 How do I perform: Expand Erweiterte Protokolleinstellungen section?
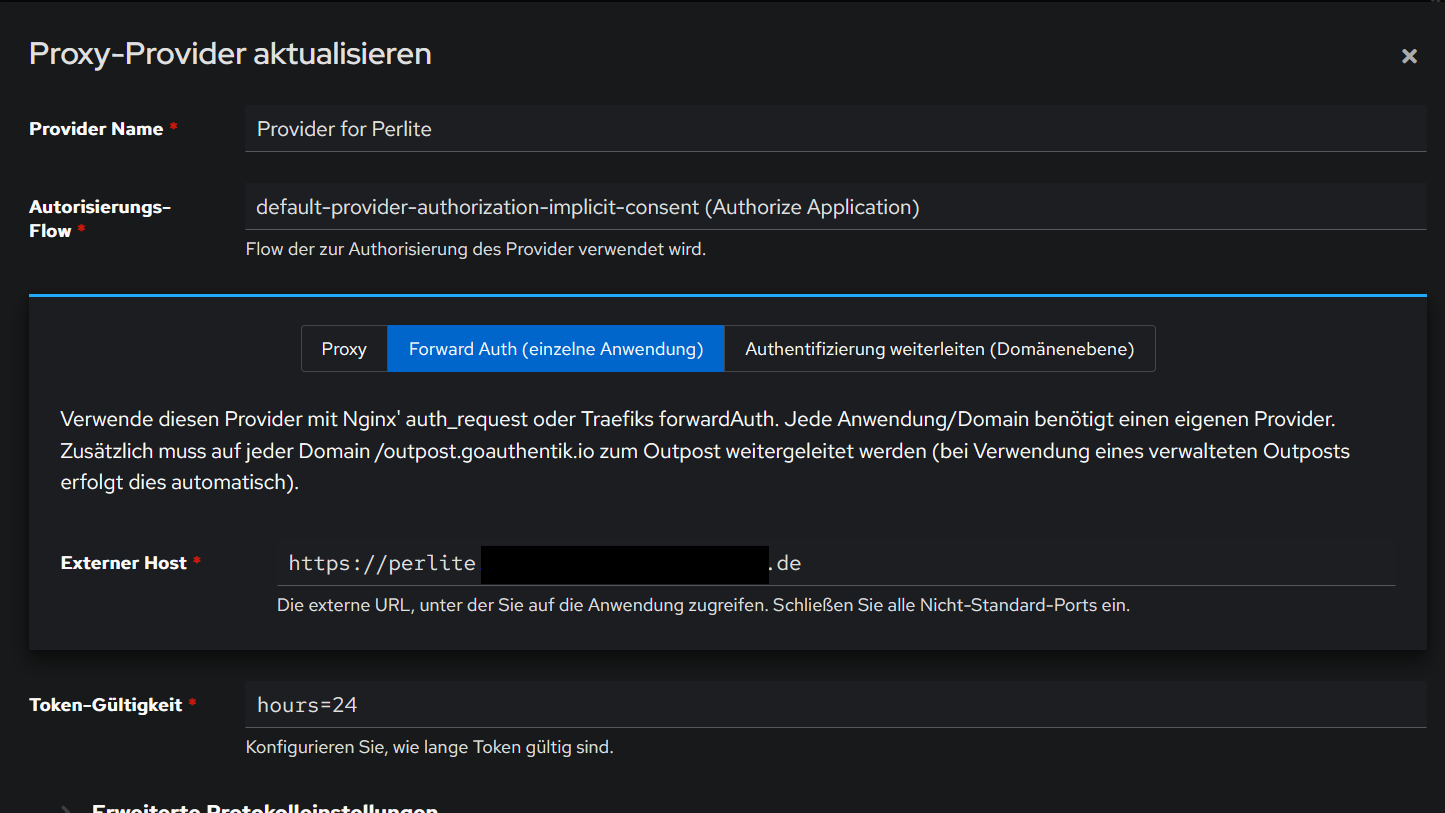(x=265, y=808)
